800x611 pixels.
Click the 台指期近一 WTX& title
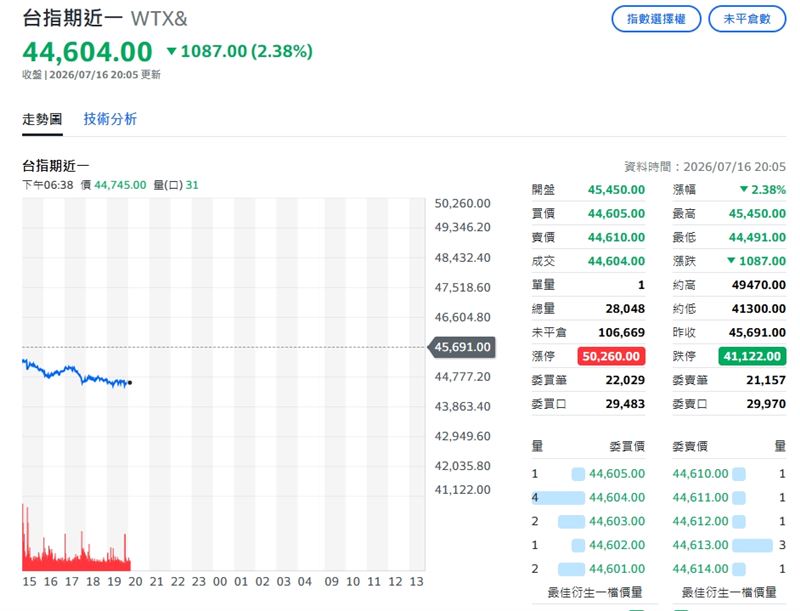(105, 18)
